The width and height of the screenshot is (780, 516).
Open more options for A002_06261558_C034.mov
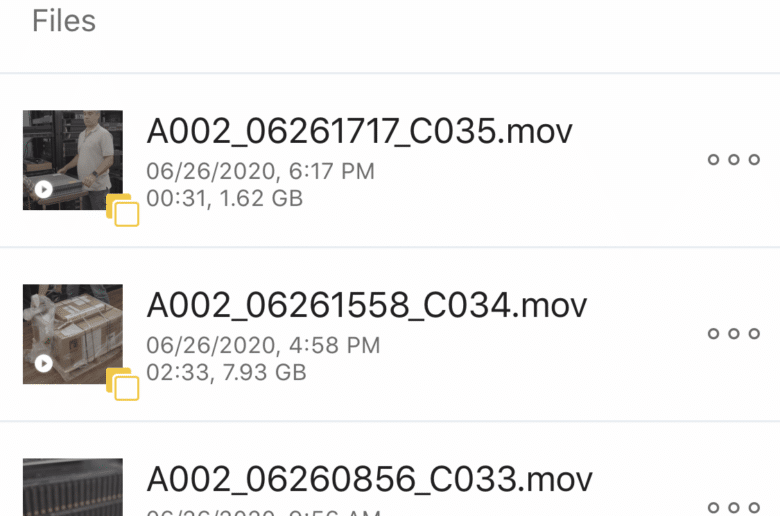tap(734, 333)
